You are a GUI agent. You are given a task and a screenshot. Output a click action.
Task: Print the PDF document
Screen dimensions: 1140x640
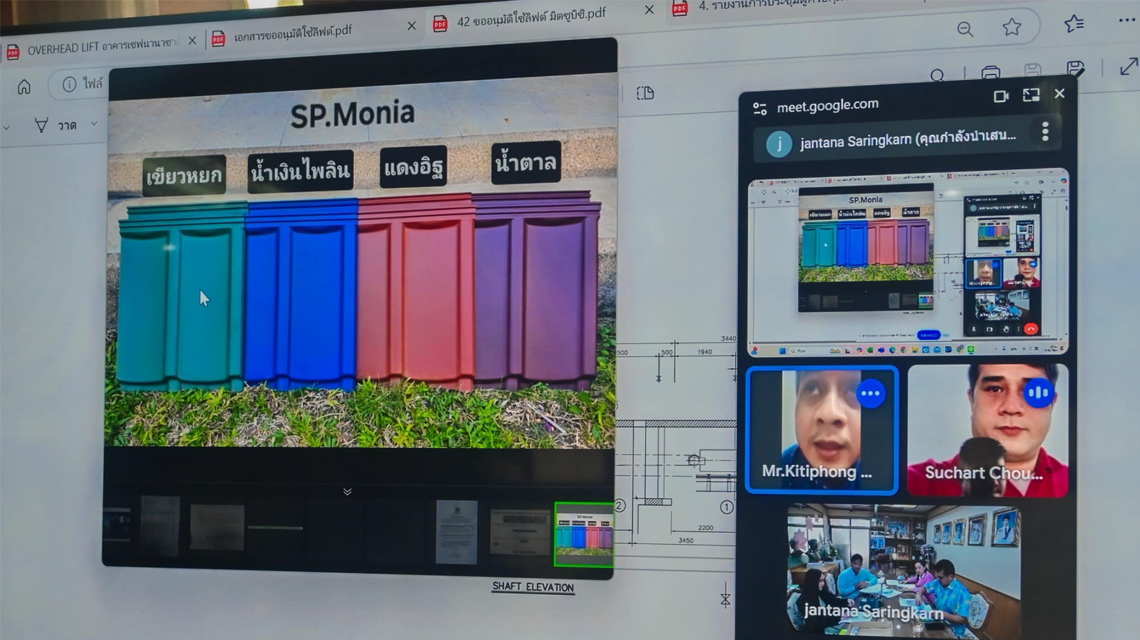[x=990, y=72]
